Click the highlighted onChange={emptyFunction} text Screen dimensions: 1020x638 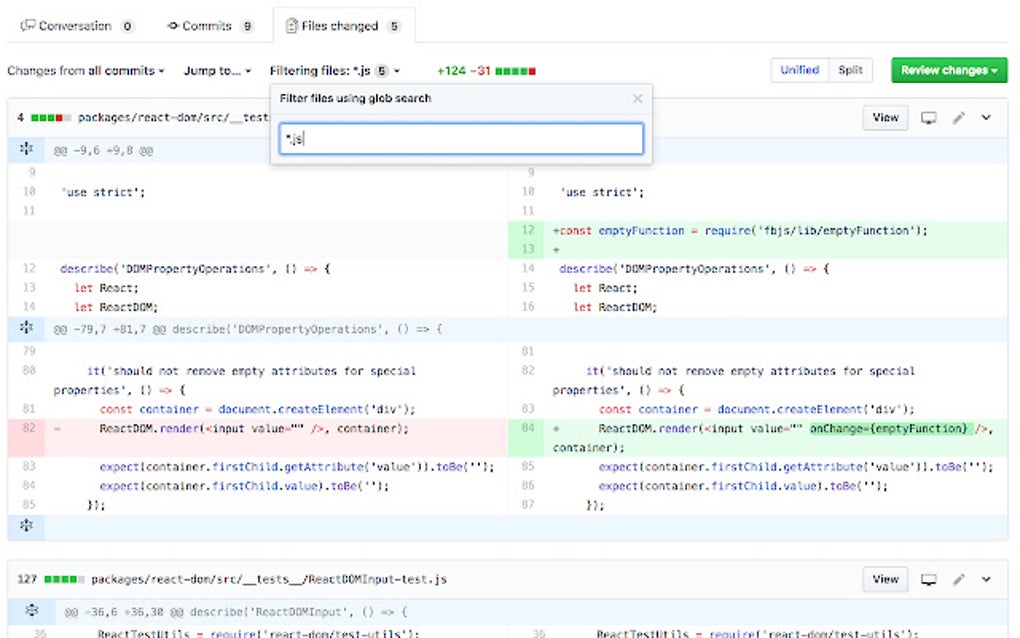coord(889,429)
